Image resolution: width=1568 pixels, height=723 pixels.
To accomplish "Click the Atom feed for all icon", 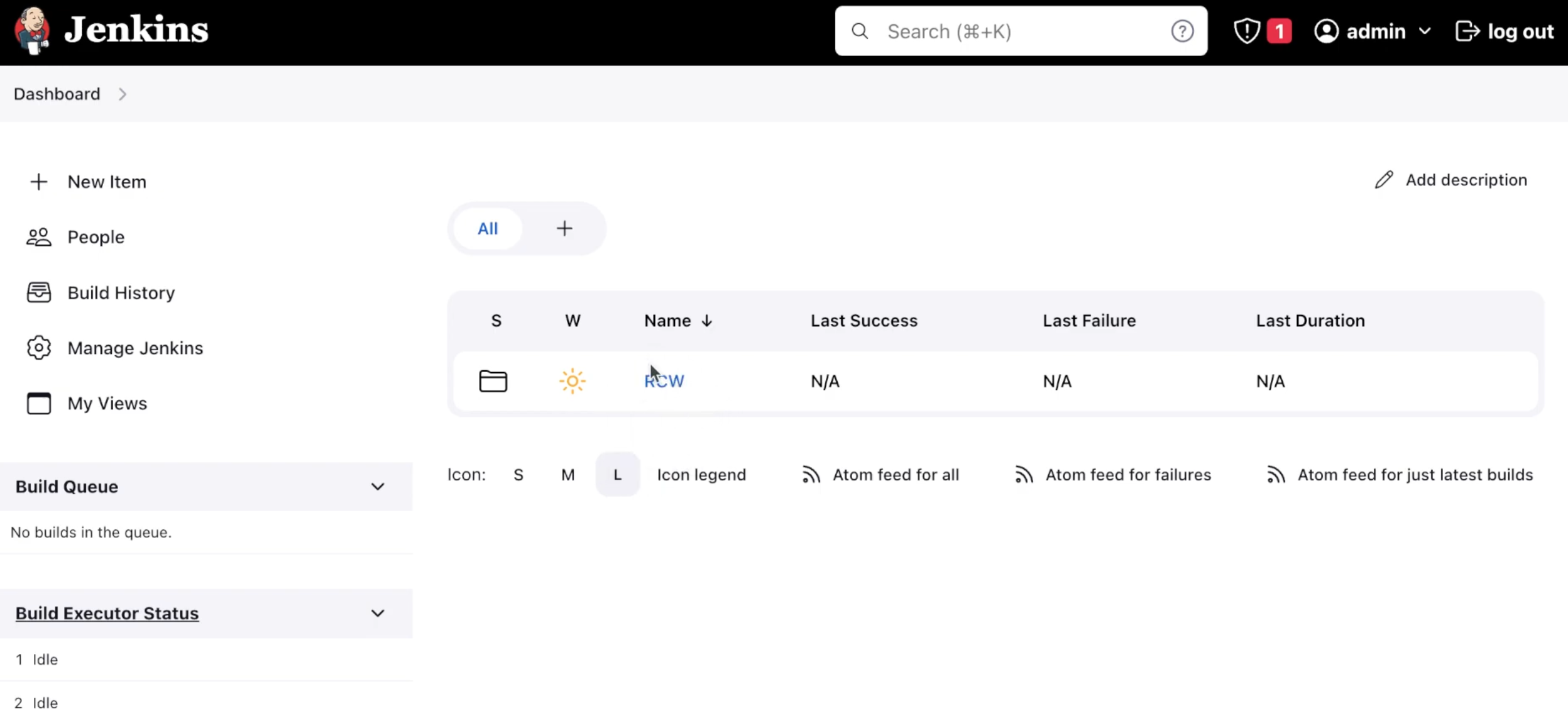I will tap(810, 474).
